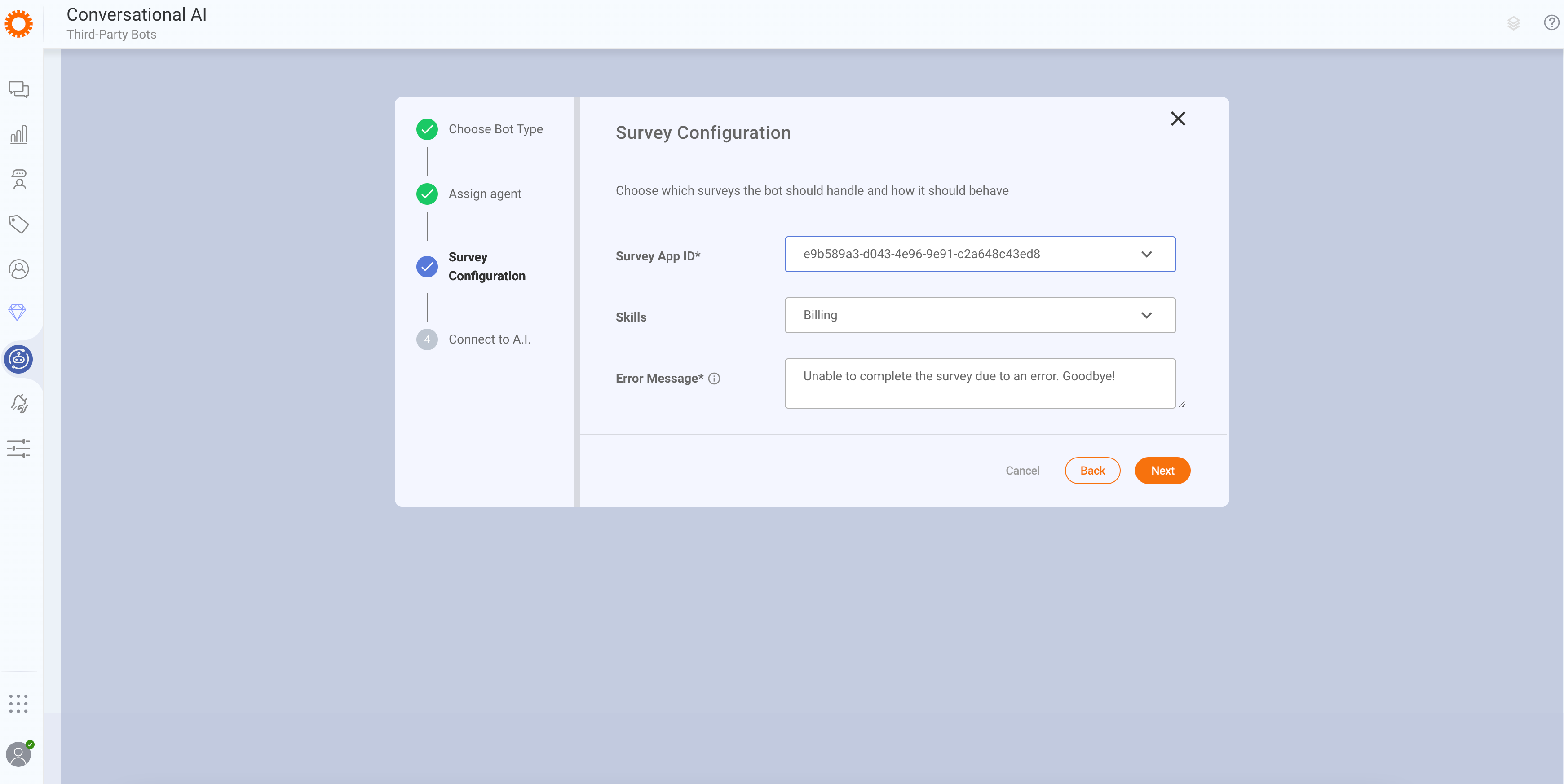
Task: Click the Back button
Action: point(1092,471)
